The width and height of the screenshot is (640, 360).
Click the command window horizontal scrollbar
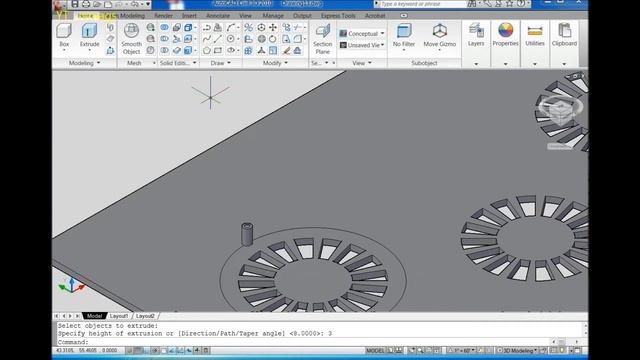tap(565, 342)
